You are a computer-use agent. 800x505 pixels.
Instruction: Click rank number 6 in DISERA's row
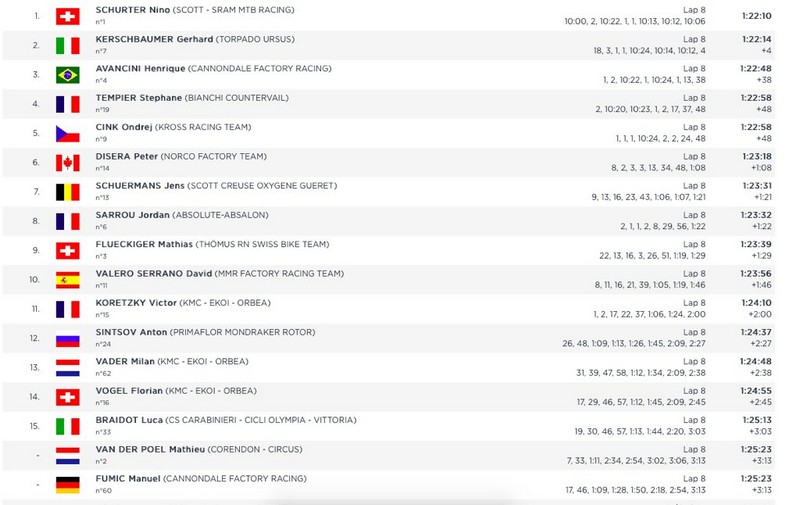36,163
